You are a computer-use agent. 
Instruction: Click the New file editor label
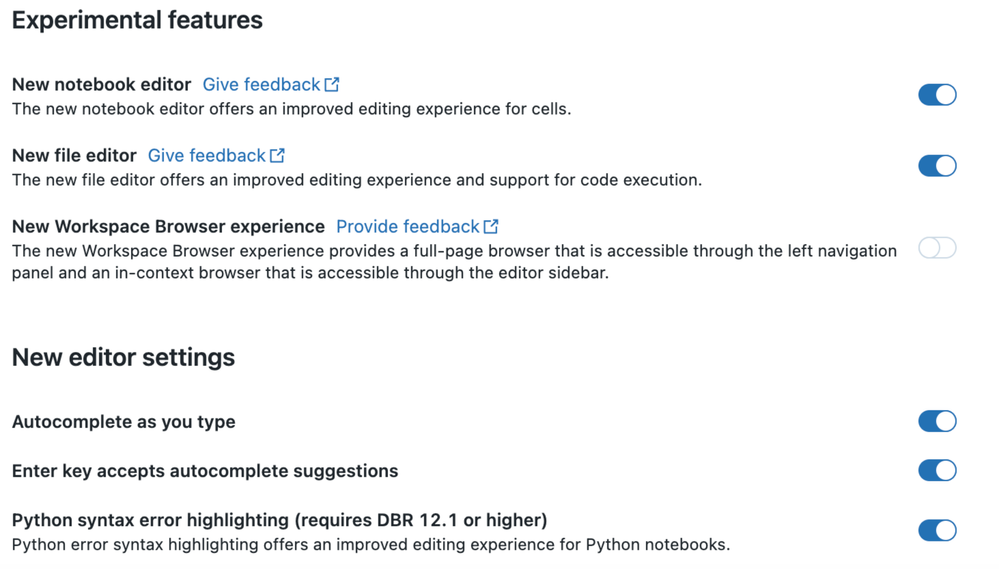coord(74,156)
